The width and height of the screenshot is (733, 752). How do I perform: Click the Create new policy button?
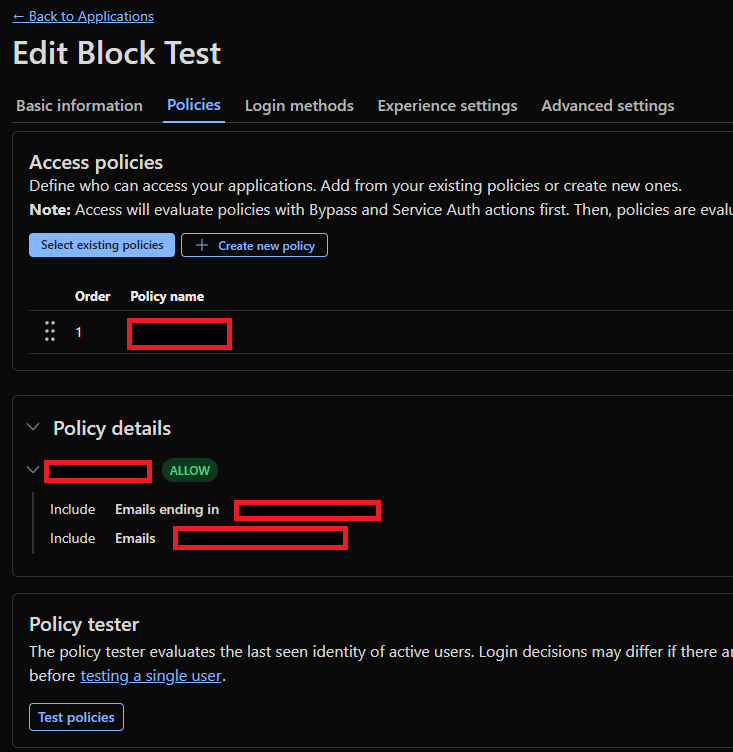click(265, 245)
